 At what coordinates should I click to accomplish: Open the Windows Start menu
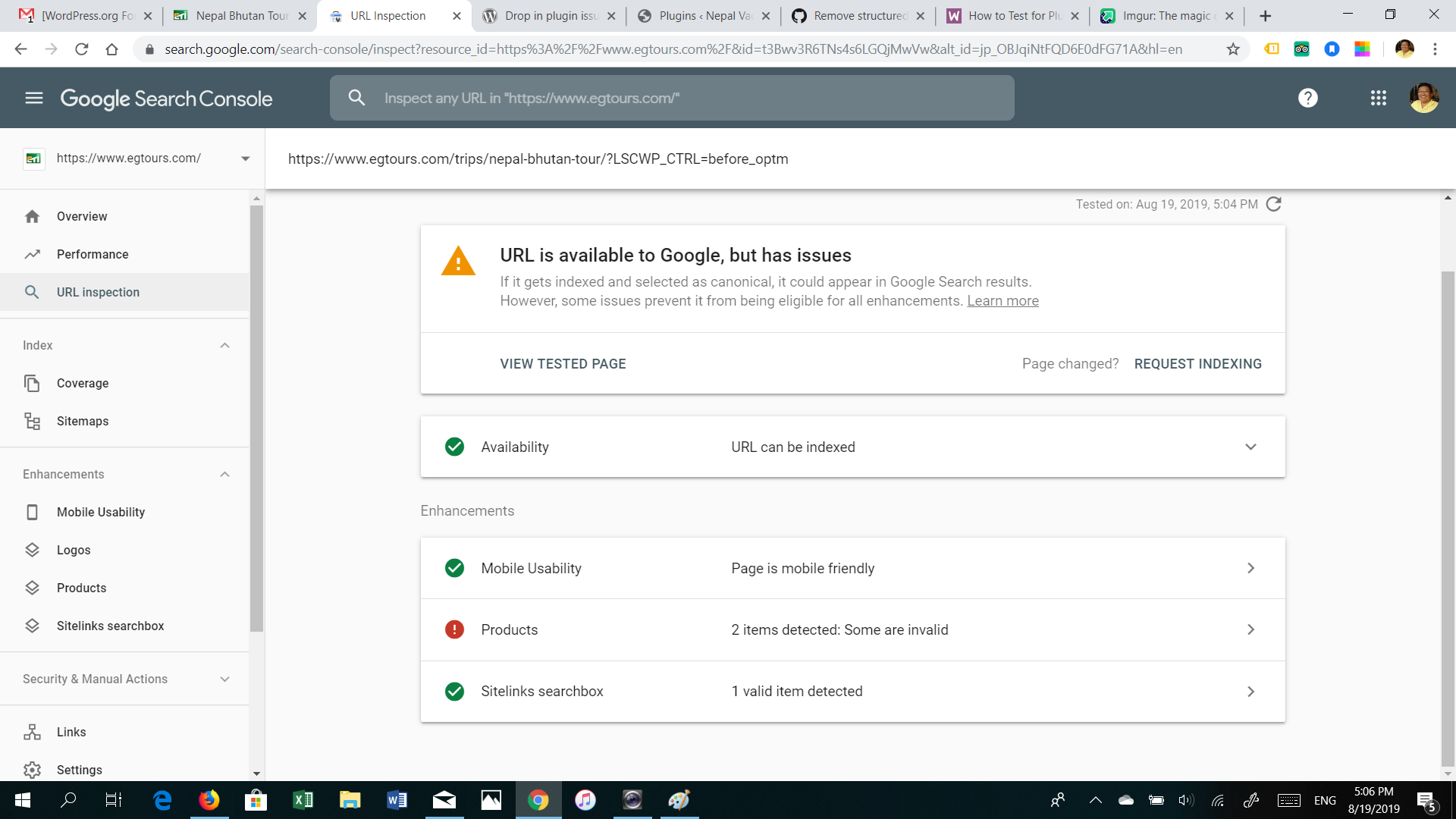[x=23, y=800]
